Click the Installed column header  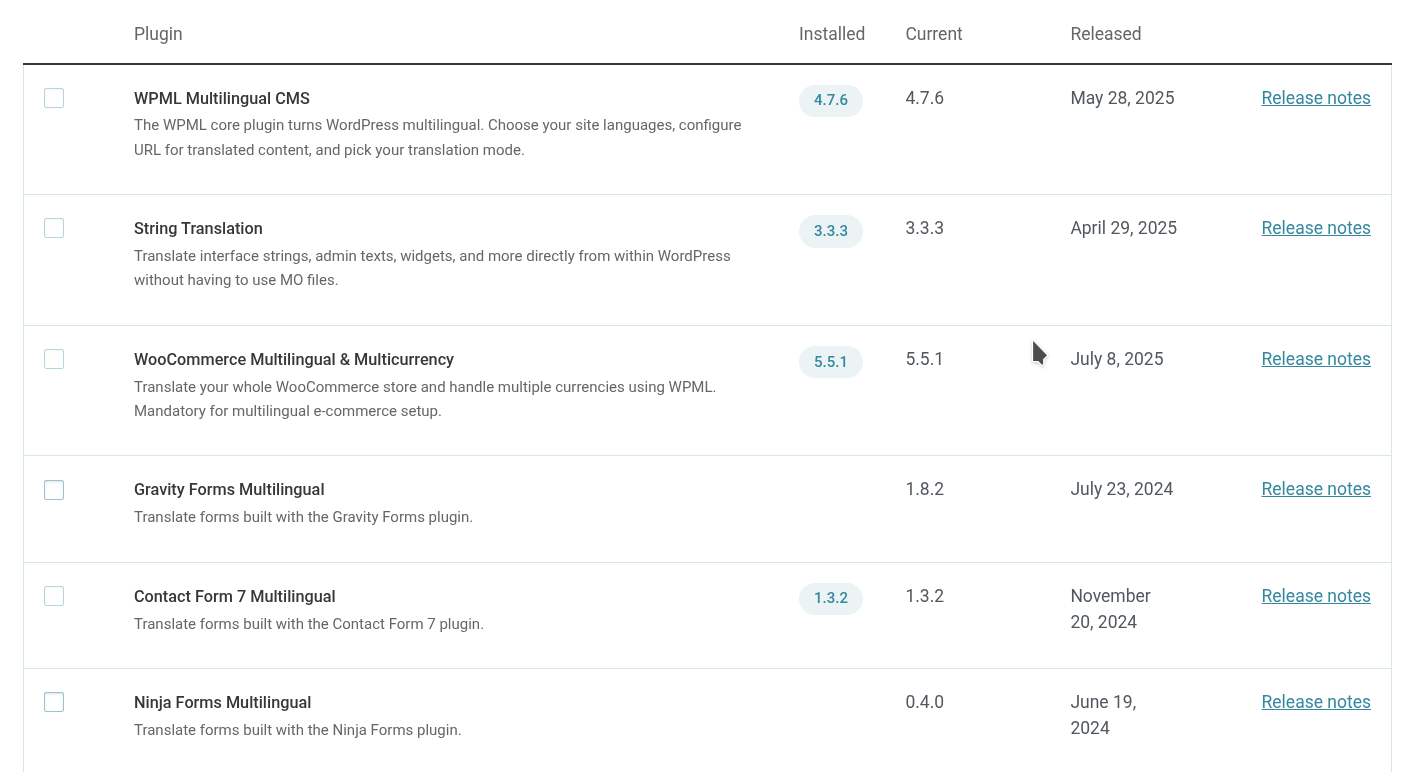[831, 34]
